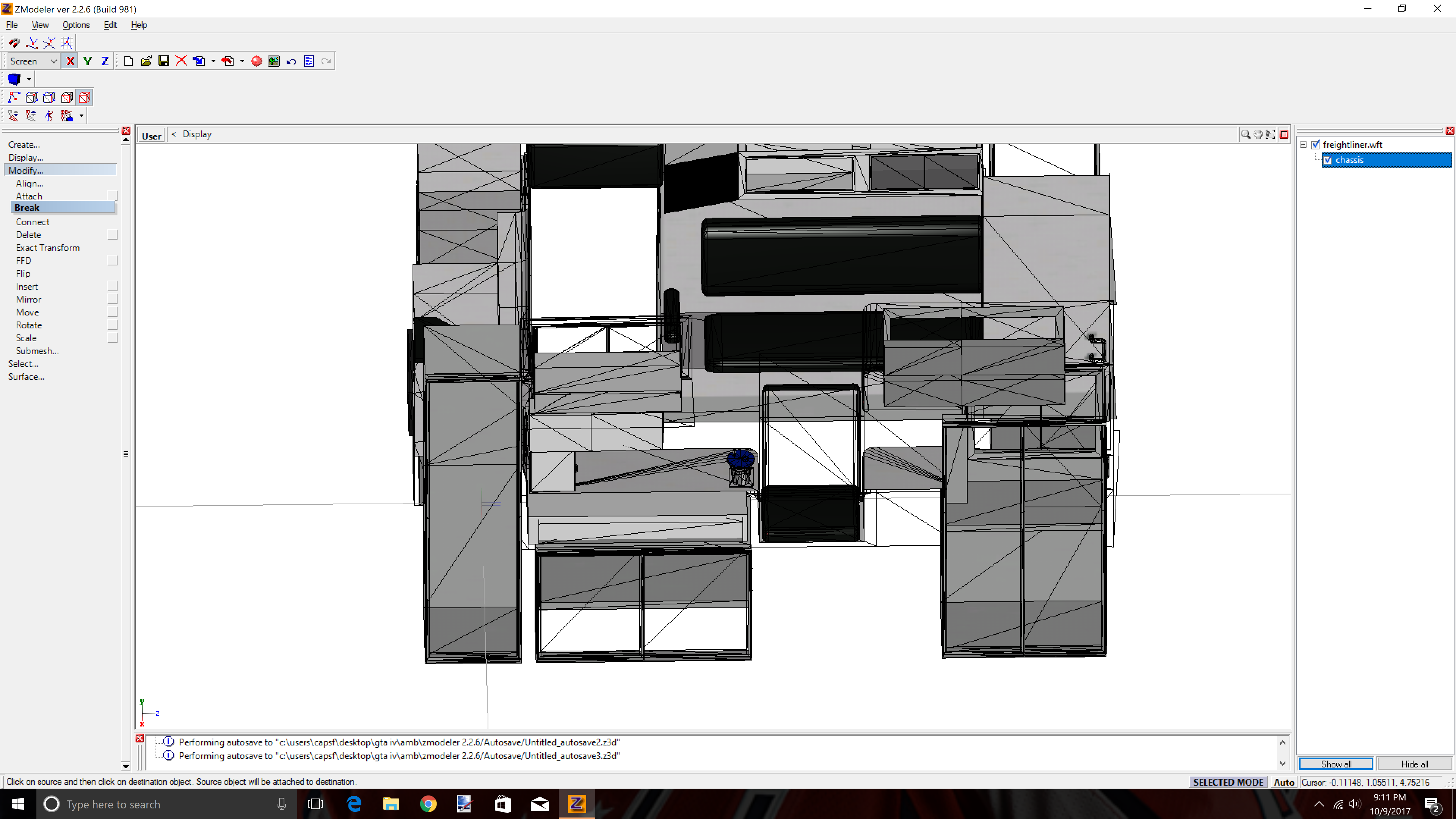Choose Mirror in the Modify list
1456x819 pixels.
[28, 299]
